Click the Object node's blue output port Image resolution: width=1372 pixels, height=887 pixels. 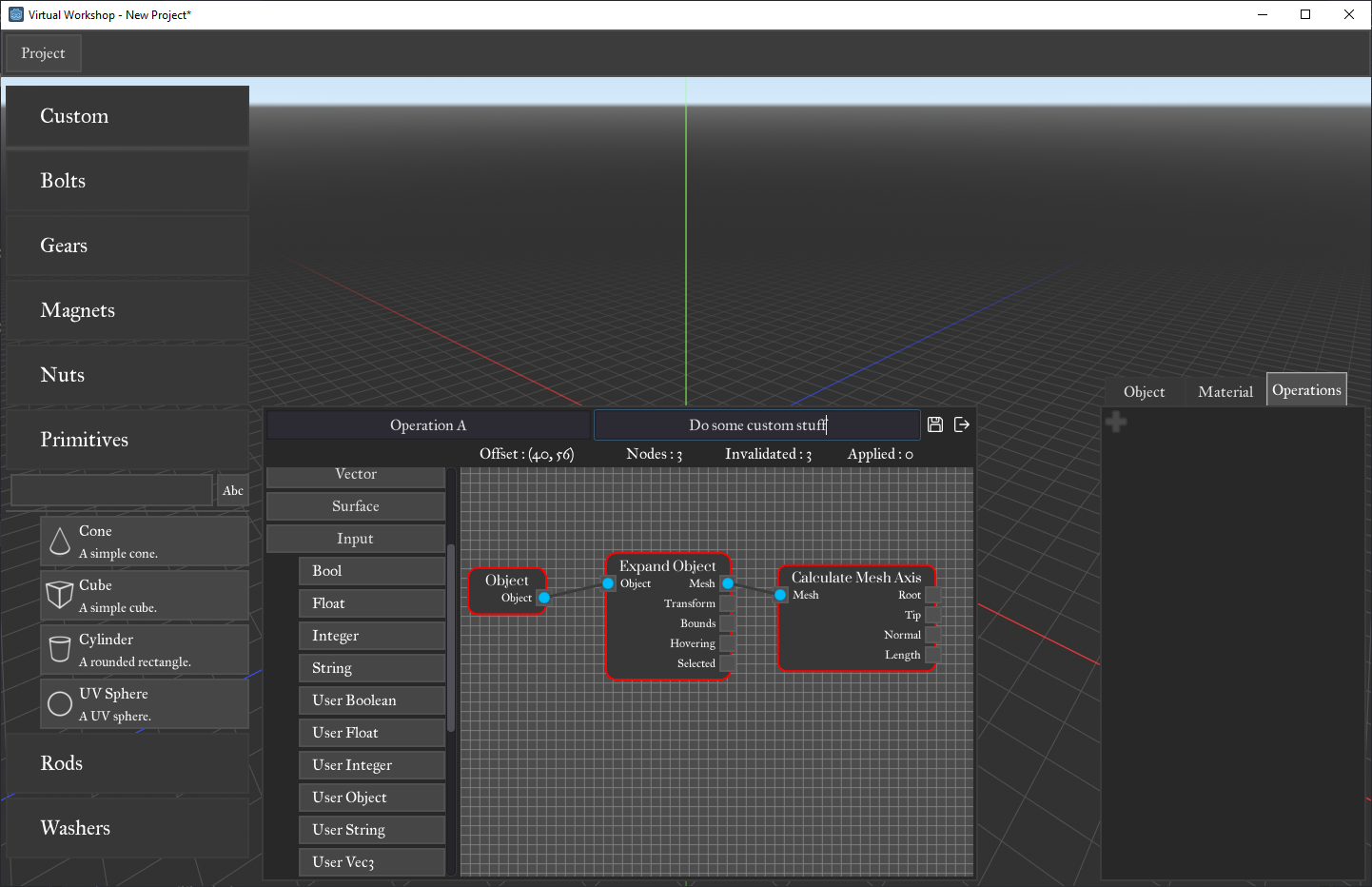tap(544, 598)
